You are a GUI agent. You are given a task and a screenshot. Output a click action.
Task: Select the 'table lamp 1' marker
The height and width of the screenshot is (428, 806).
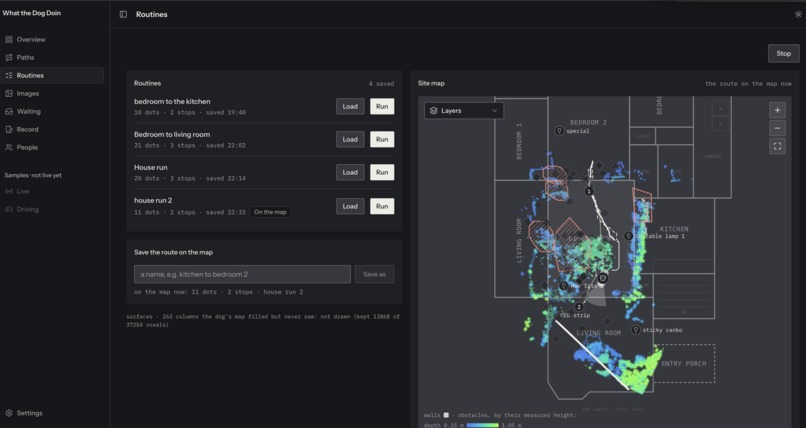pos(628,236)
